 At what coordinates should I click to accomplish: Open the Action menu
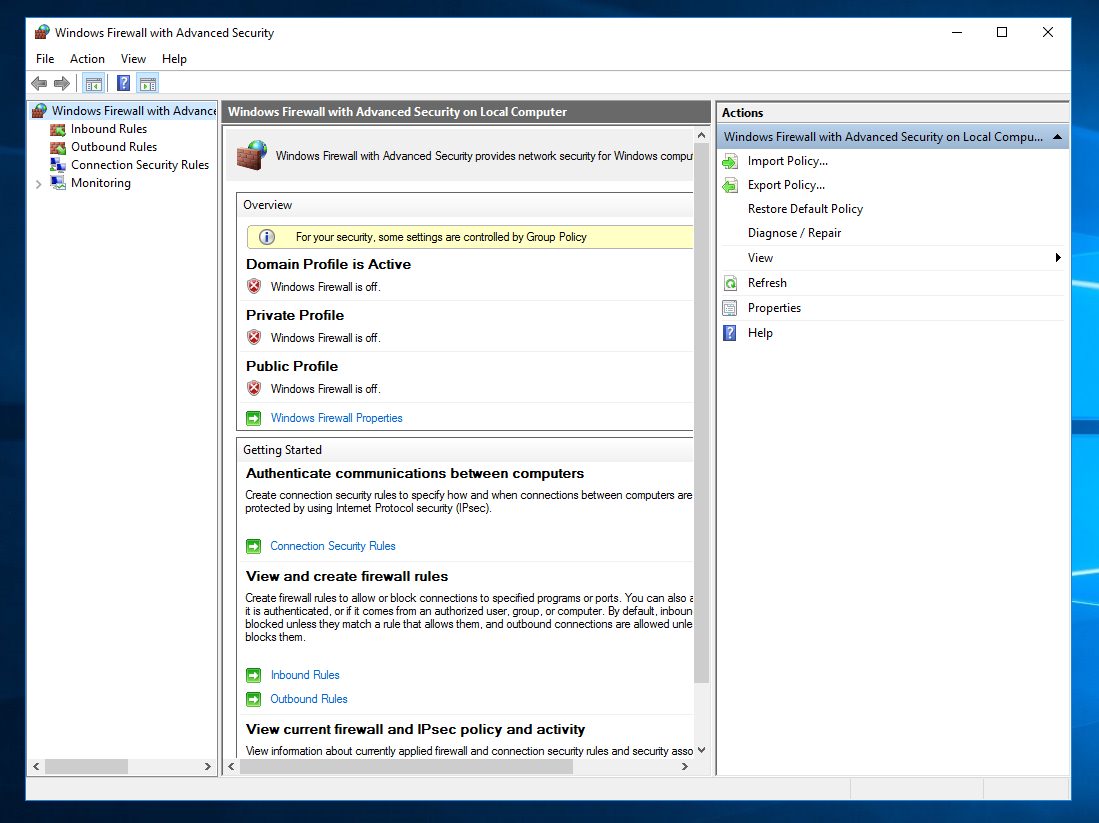click(x=87, y=59)
